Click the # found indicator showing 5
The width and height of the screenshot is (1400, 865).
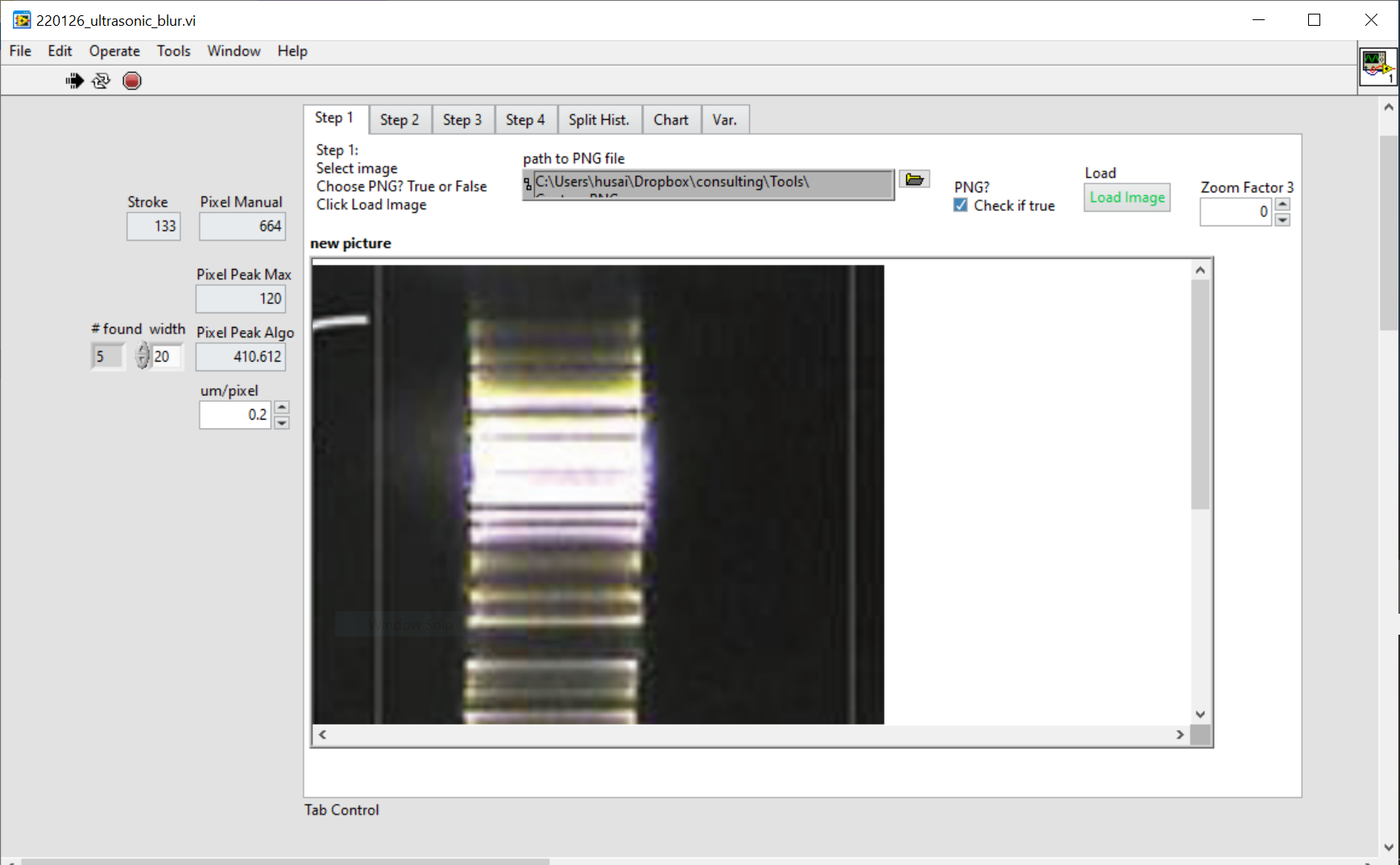108,356
